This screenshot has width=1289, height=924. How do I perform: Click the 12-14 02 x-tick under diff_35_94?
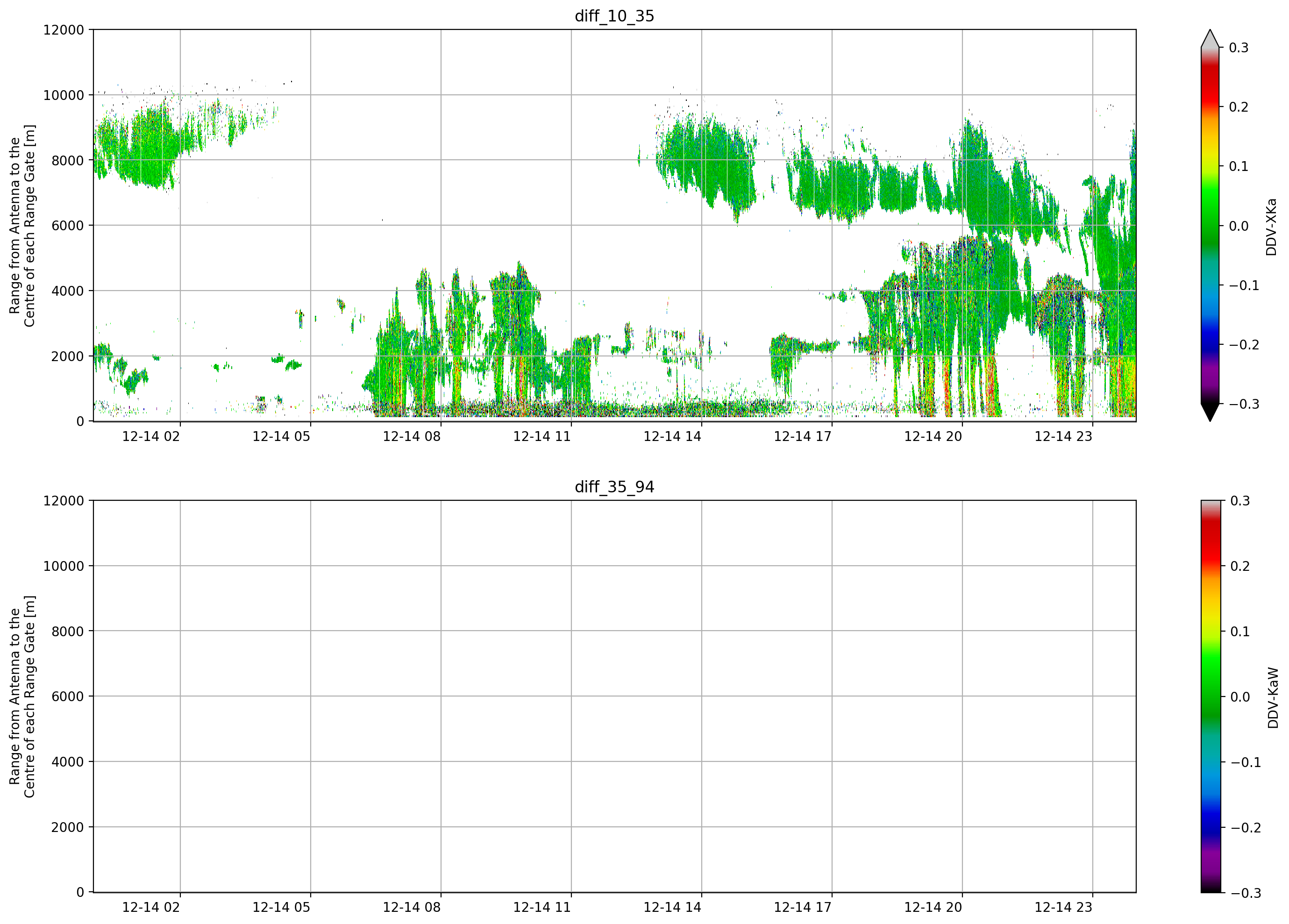tap(151, 908)
